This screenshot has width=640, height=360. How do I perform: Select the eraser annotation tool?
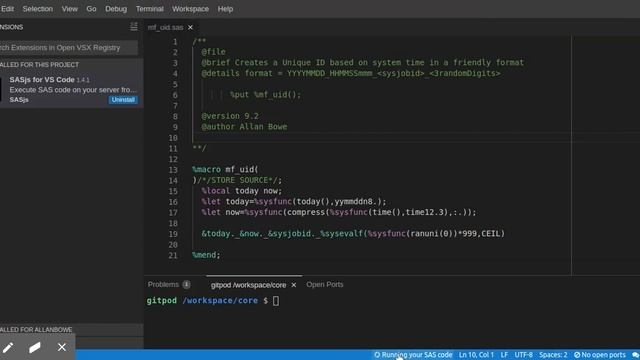point(35,347)
